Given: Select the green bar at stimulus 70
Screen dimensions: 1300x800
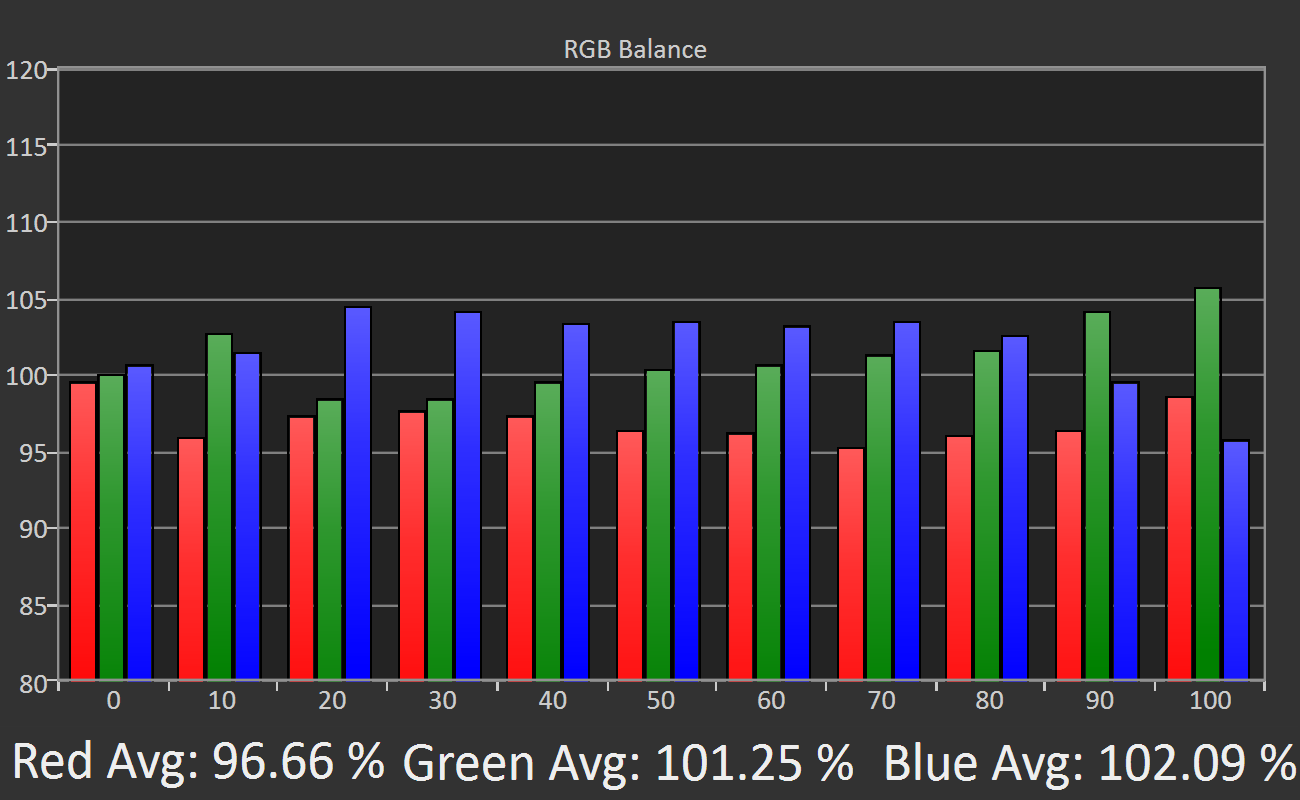Looking at the screenshot, I should click(878, 519).
